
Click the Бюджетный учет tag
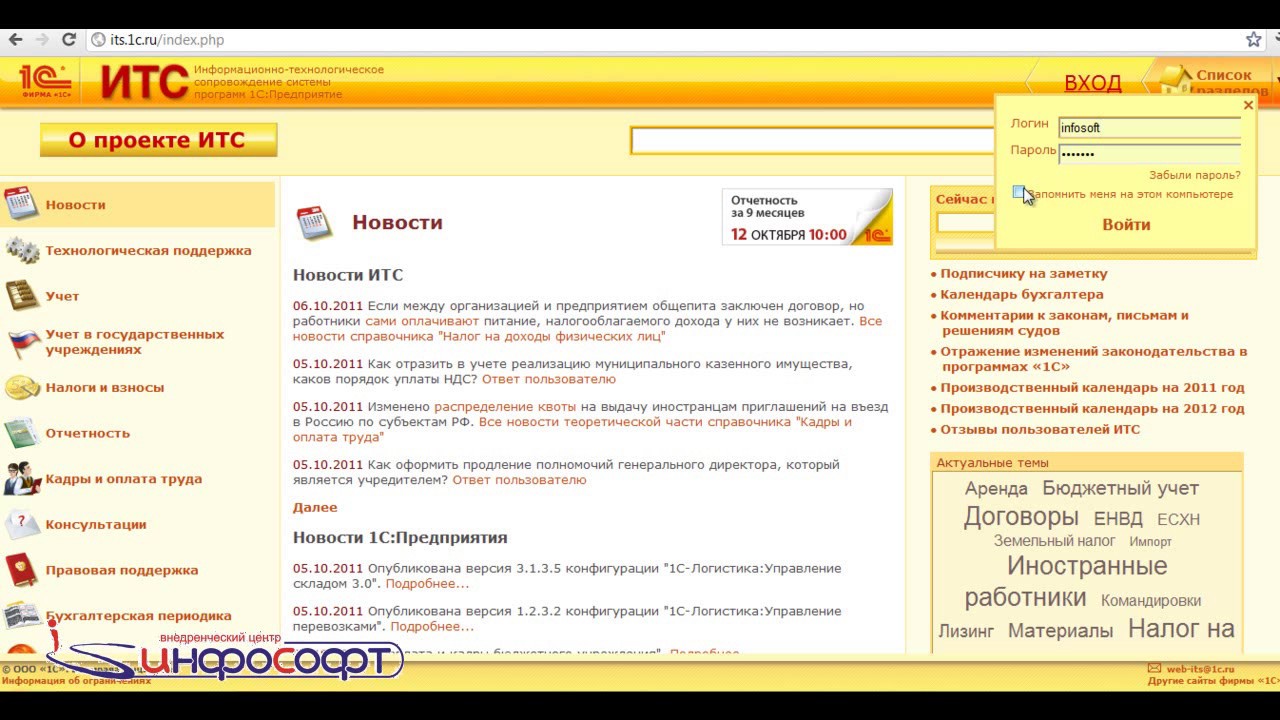coord(1120,488)
